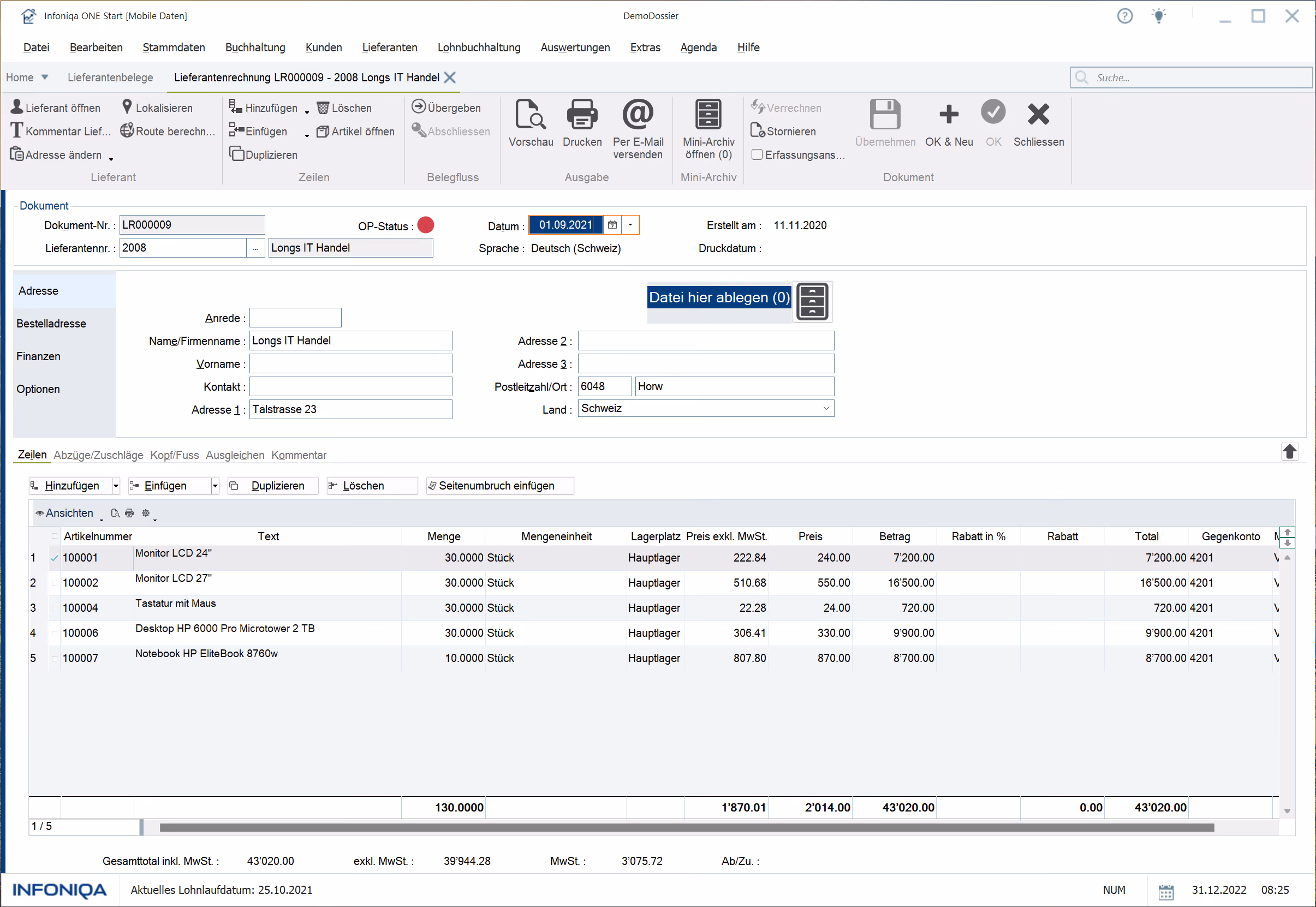Toggle the Erfassungsans... checkbox
This screenshot has width=1316, height=907.
point(757,154)
